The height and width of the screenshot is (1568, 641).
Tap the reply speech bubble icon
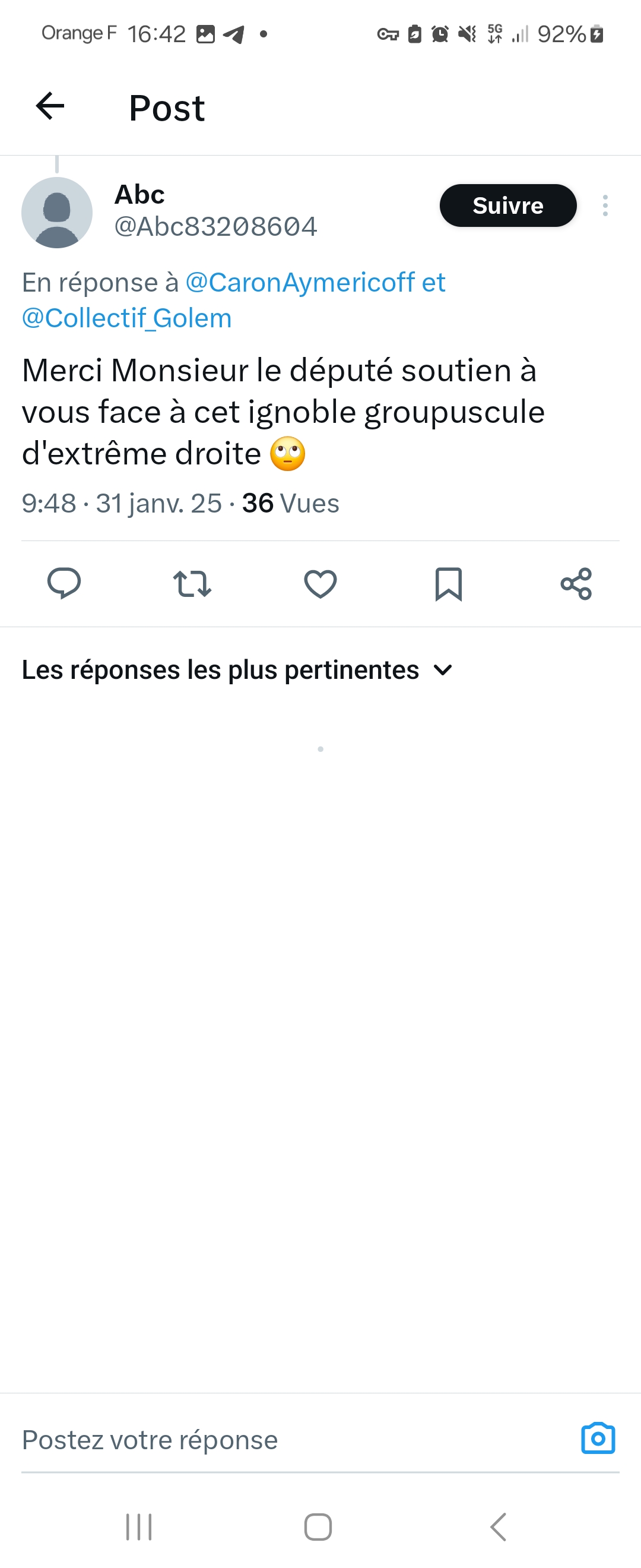click(64, 583)
